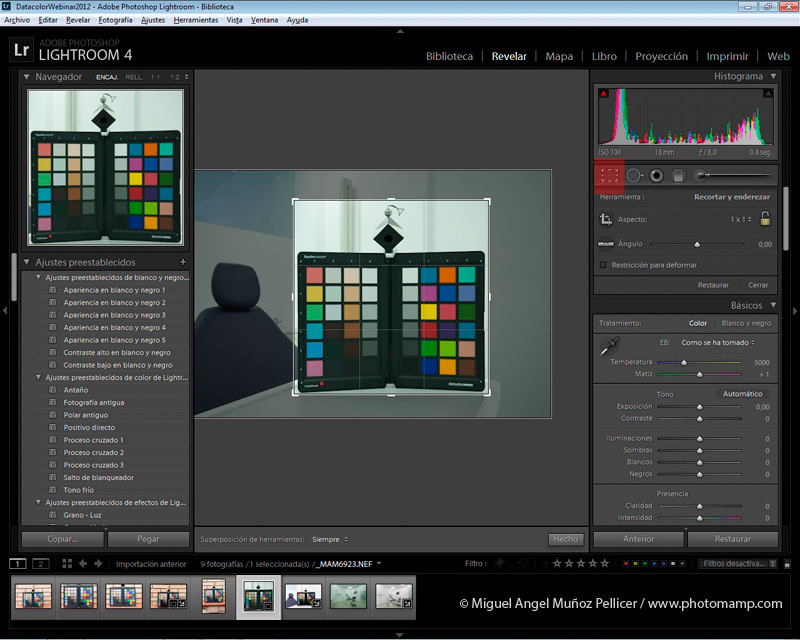Open the Herramientas menu
The height and width of the screenshot is (640, 800).
pos(195,20)
